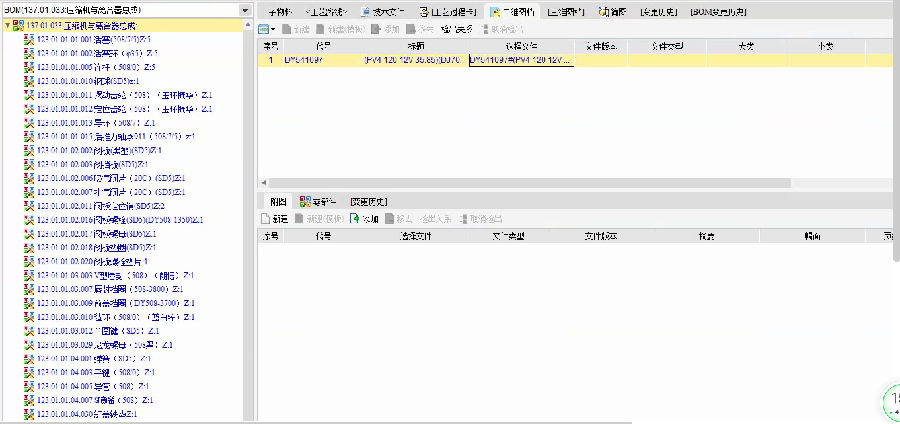Viewport: 900px width, 424px height.
Task: Switch to the 三维图档 tab
Action: [x=565, y=11]
